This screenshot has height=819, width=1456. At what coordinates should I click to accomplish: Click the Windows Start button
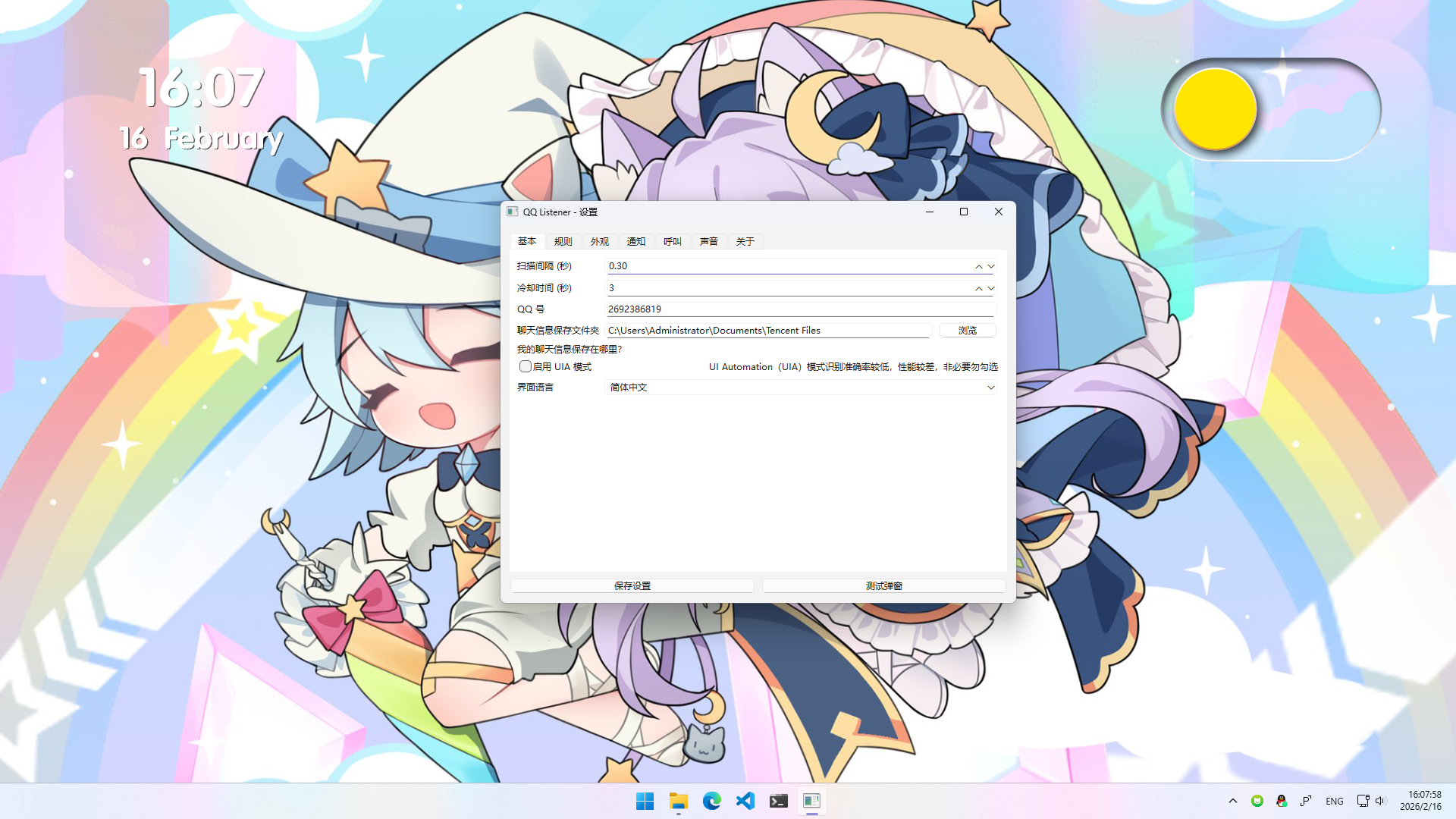tap(645, 801)
